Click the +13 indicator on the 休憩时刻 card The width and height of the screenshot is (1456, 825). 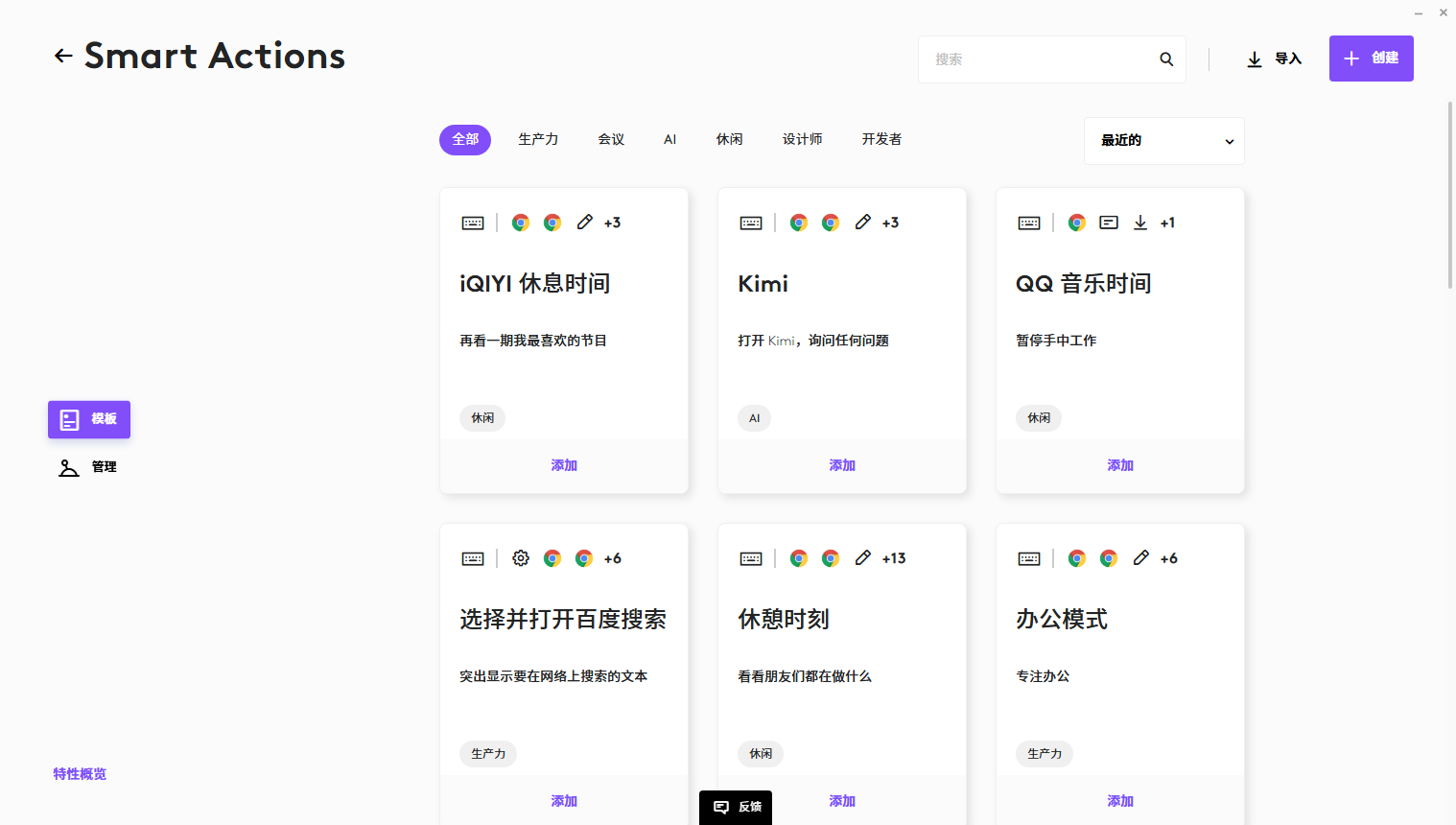pos(894,558)
